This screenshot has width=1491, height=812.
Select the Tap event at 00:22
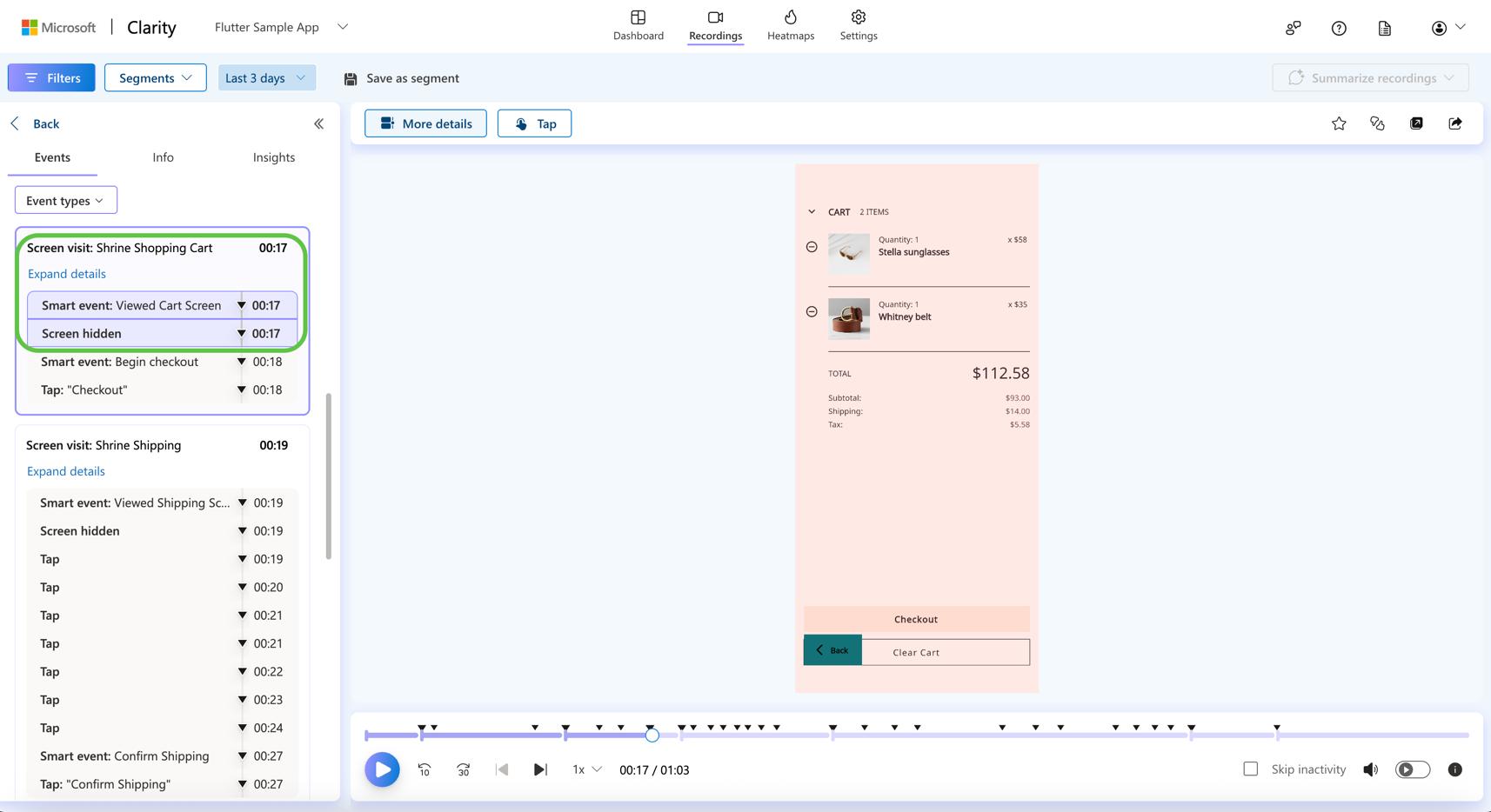(162, 671)
